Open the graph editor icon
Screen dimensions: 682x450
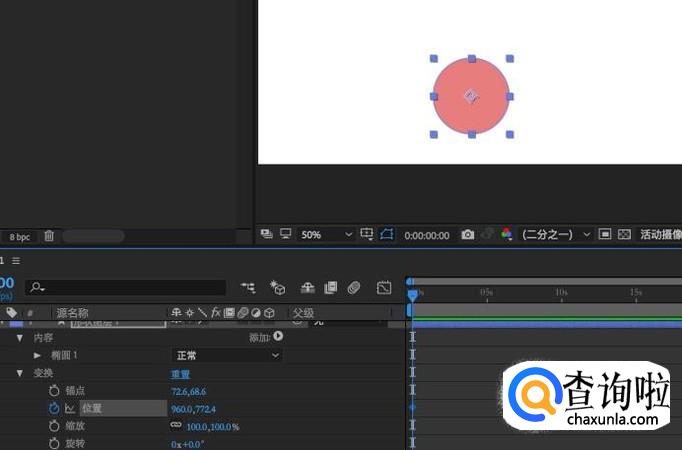point(384,288)
